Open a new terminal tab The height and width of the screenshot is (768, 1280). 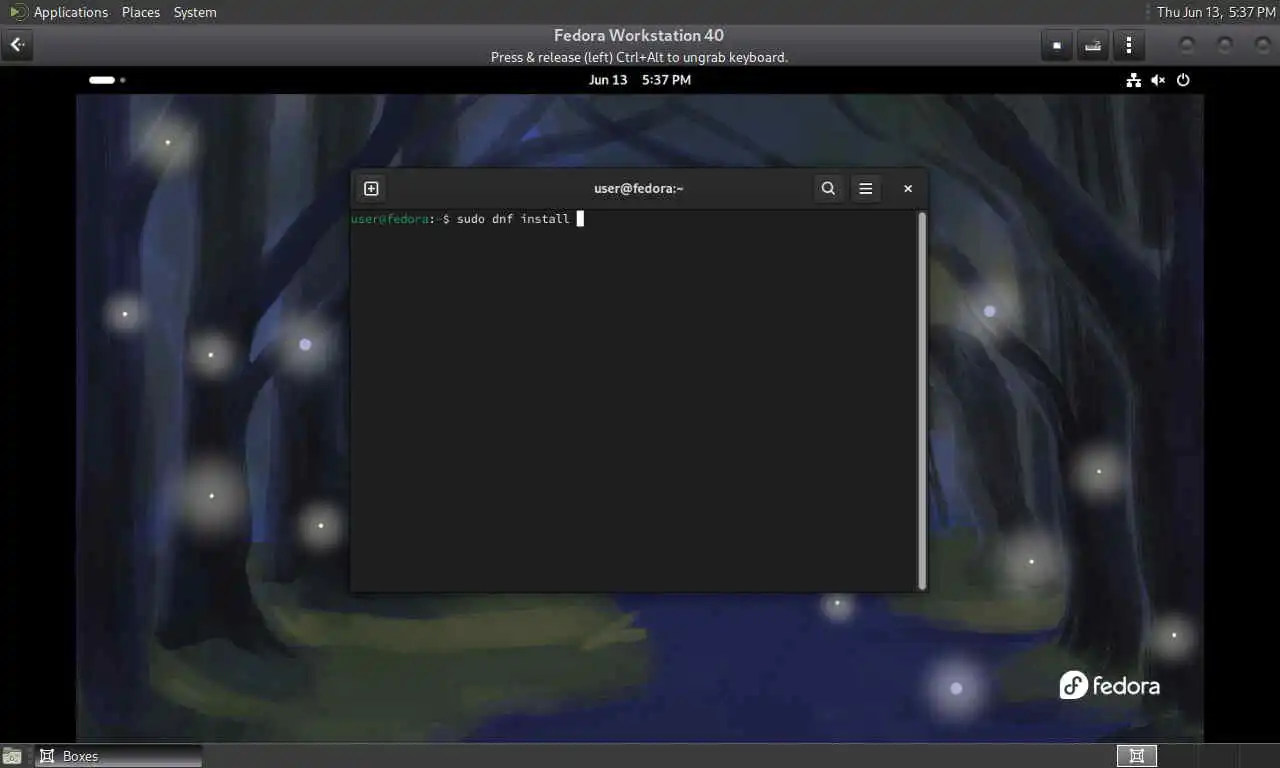371,188
